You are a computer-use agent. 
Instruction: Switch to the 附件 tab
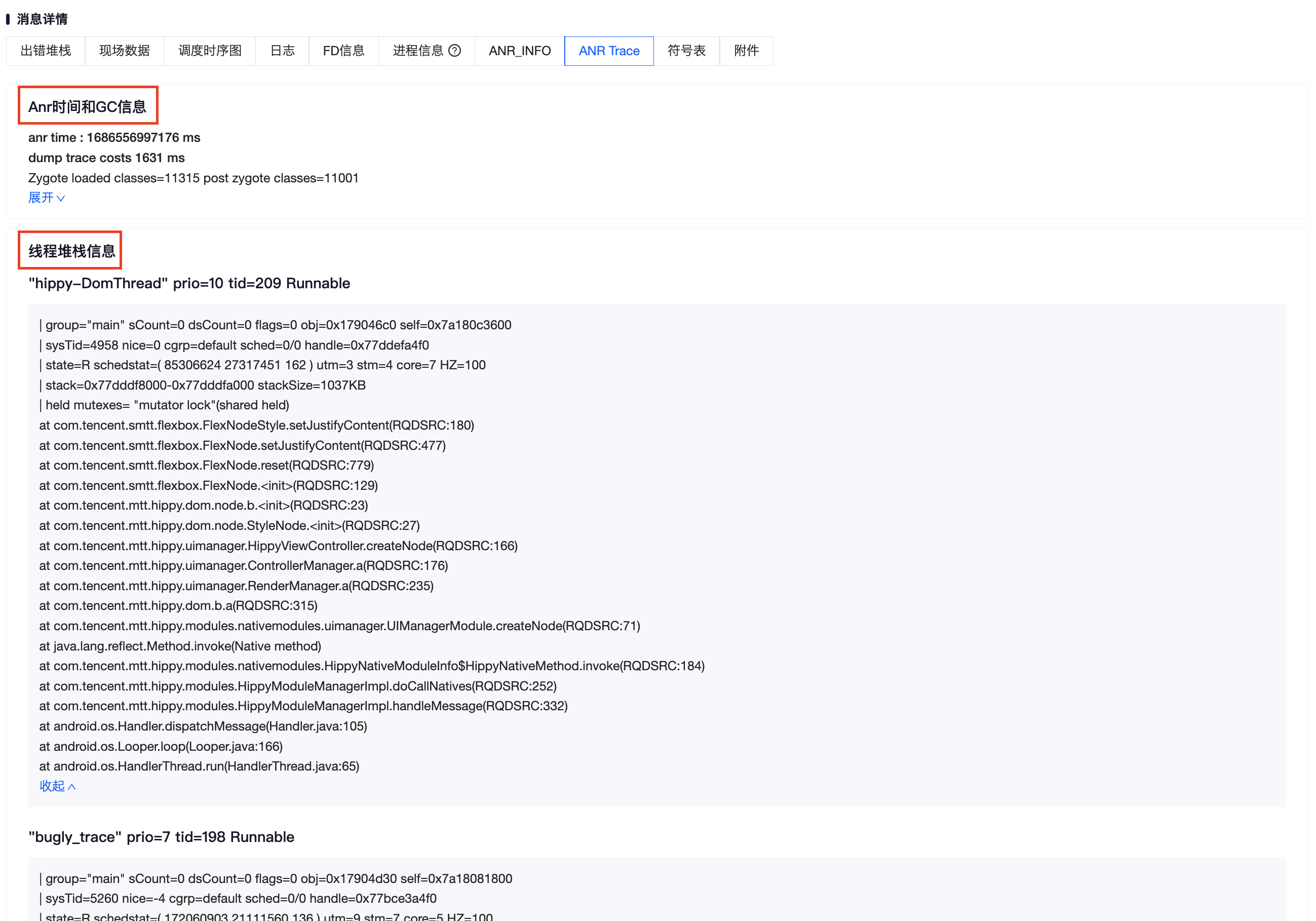point(746,51)
